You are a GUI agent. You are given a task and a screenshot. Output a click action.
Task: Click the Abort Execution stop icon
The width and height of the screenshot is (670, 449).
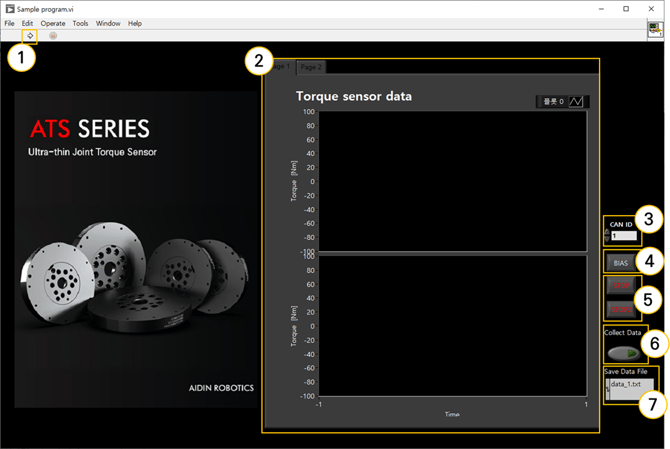[52, 35]
